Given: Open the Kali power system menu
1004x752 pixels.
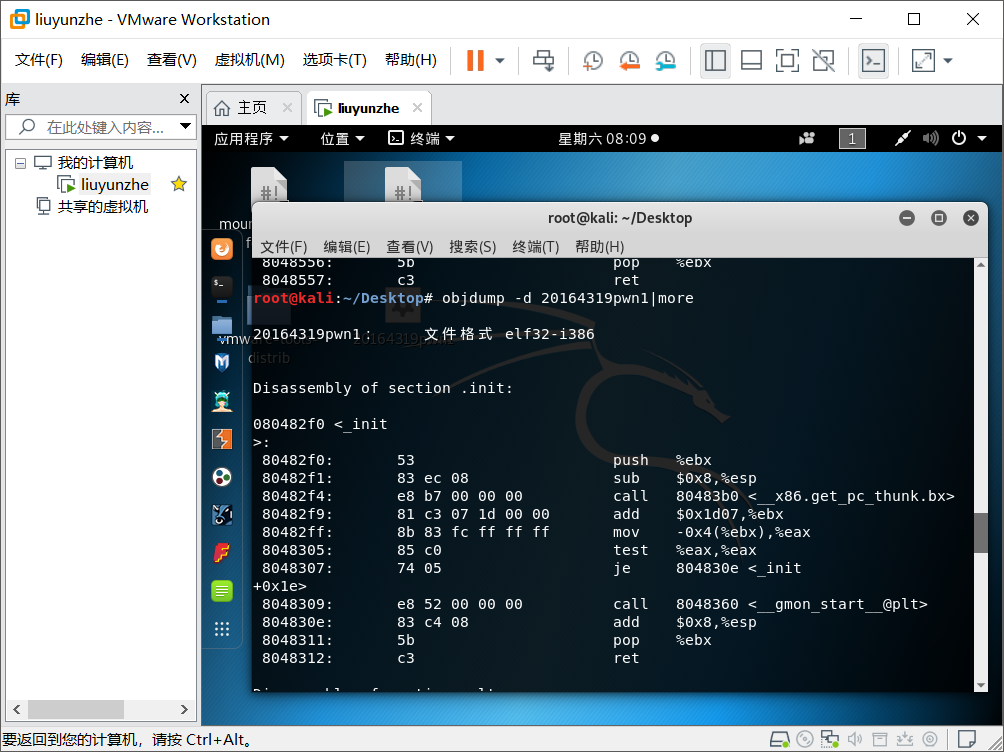Looking at the screenshot, I should coord(959,138).
